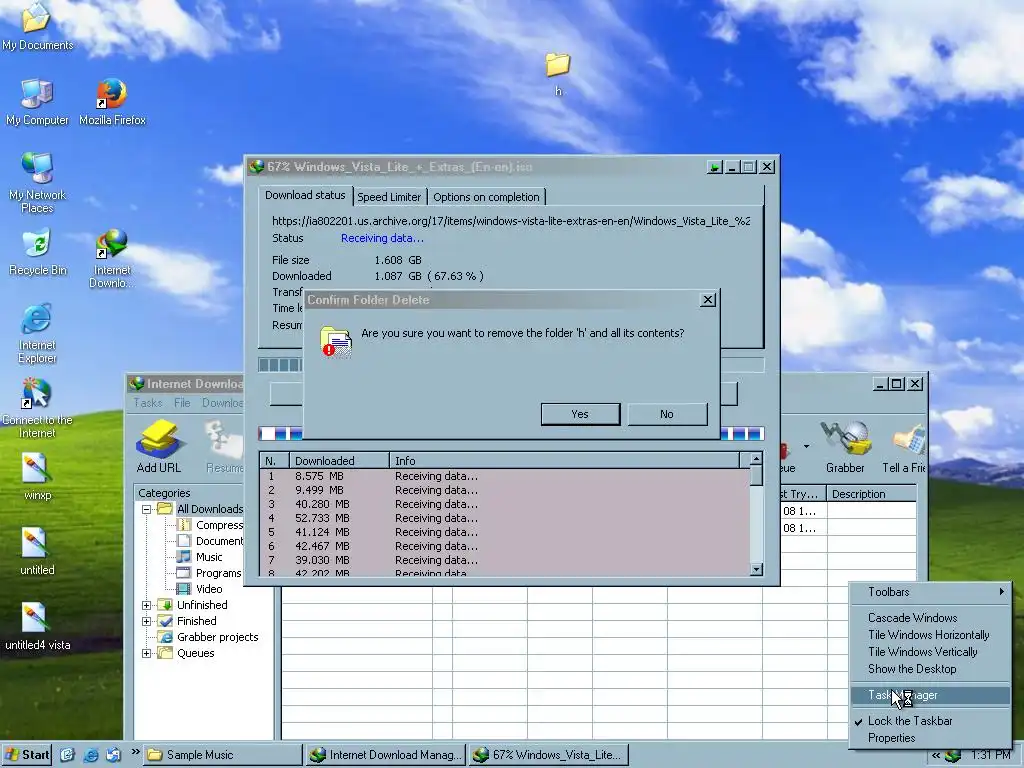Select Grabber projects tree item
1024x768 pixels.
click(x=208, y=637)
